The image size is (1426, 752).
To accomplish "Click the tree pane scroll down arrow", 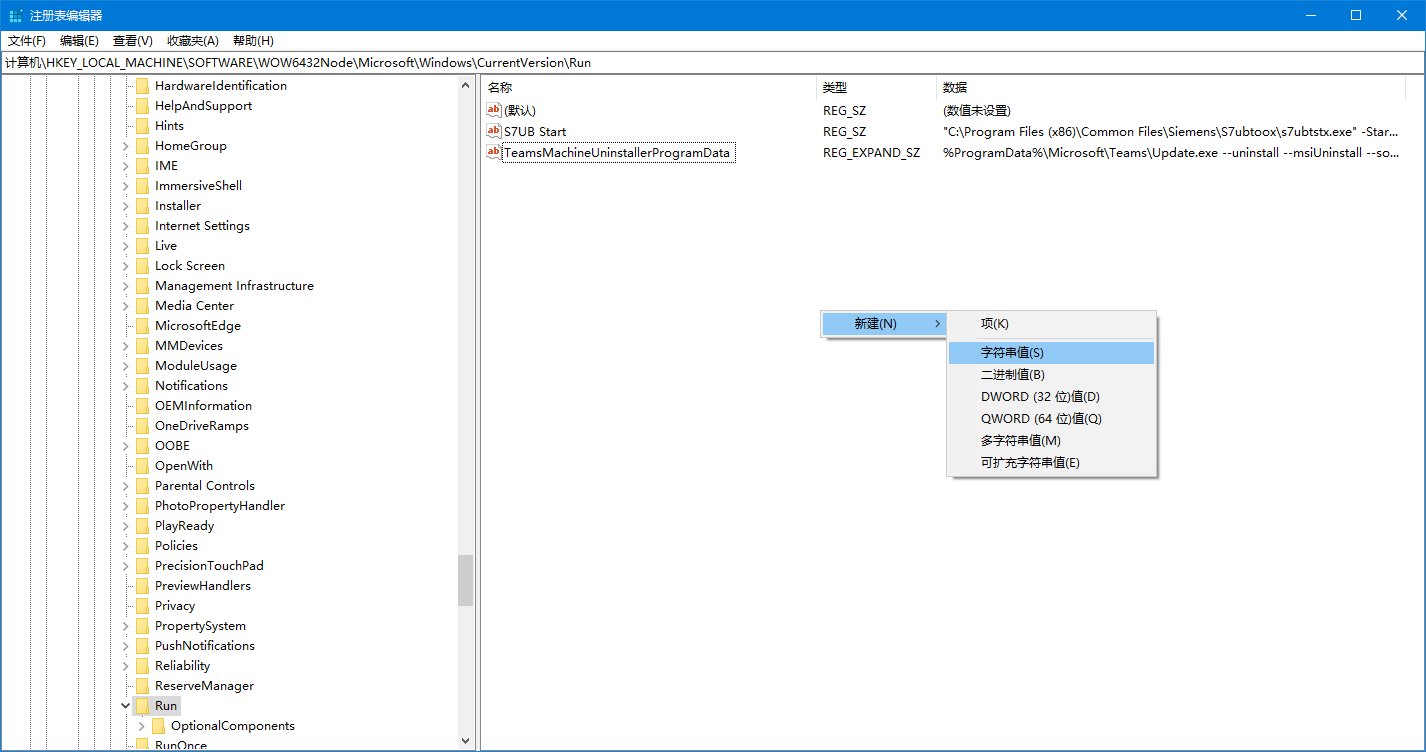I will pos(466,741).
